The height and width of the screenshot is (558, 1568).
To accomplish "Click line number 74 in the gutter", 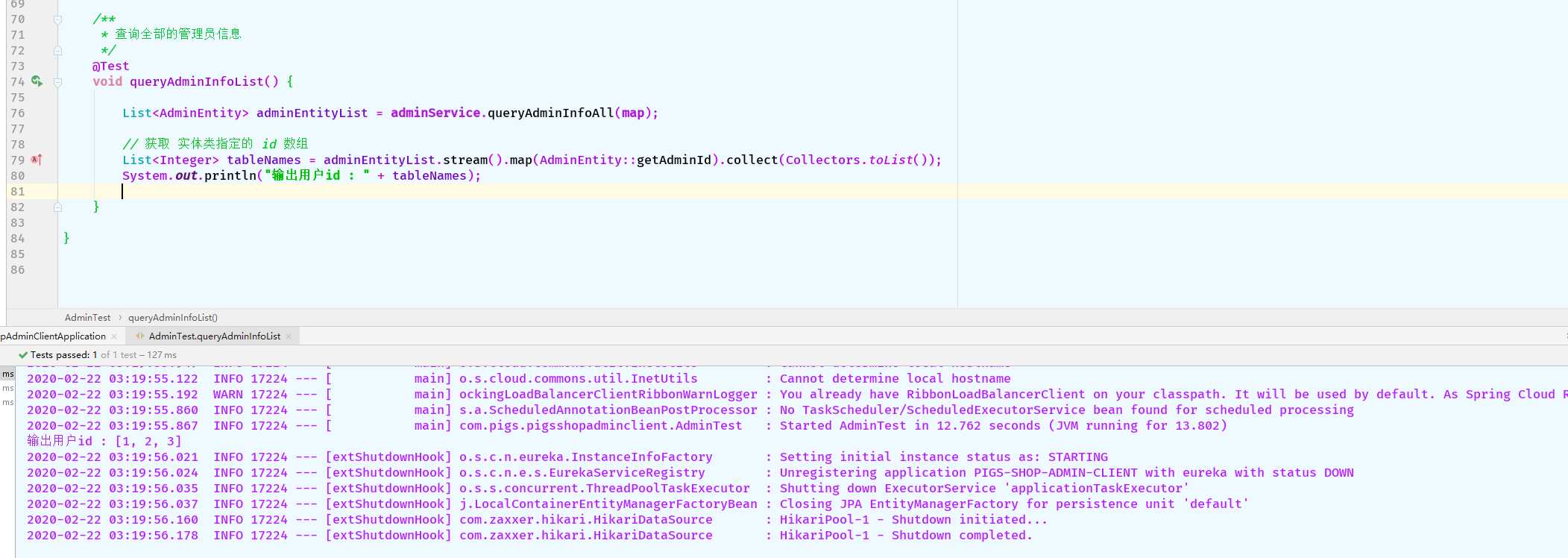I will (x=18, y=81).
